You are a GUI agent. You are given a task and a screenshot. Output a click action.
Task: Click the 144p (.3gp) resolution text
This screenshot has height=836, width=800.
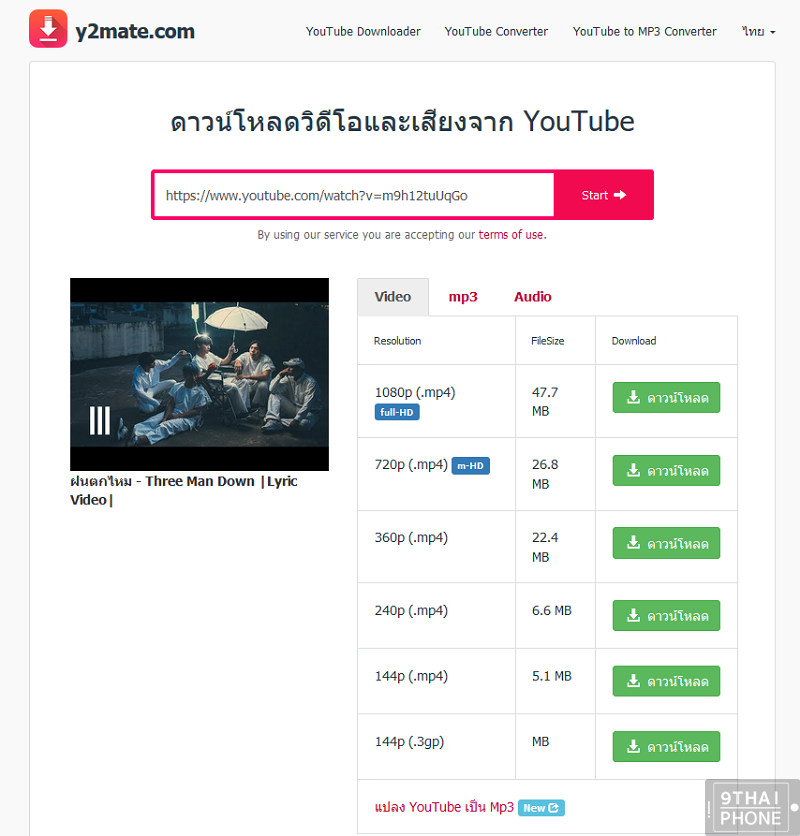click(409, 742)
